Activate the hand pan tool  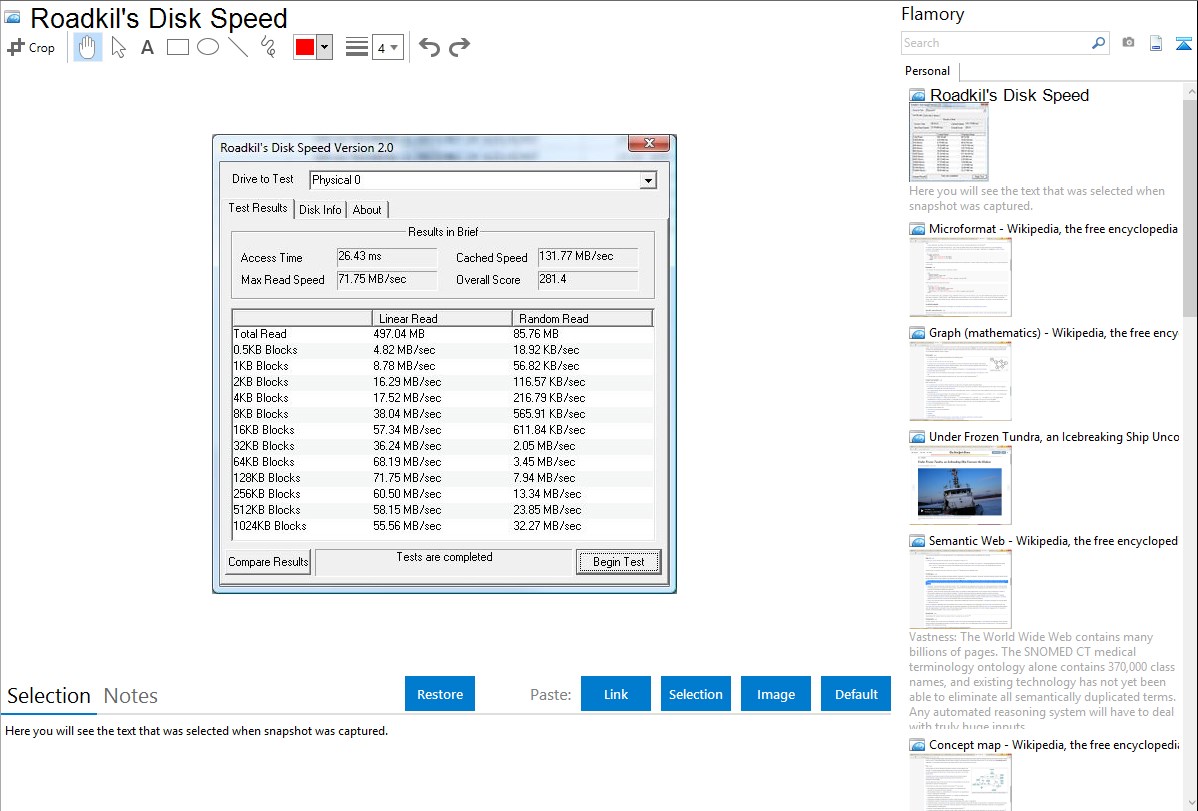coord(88,47)
